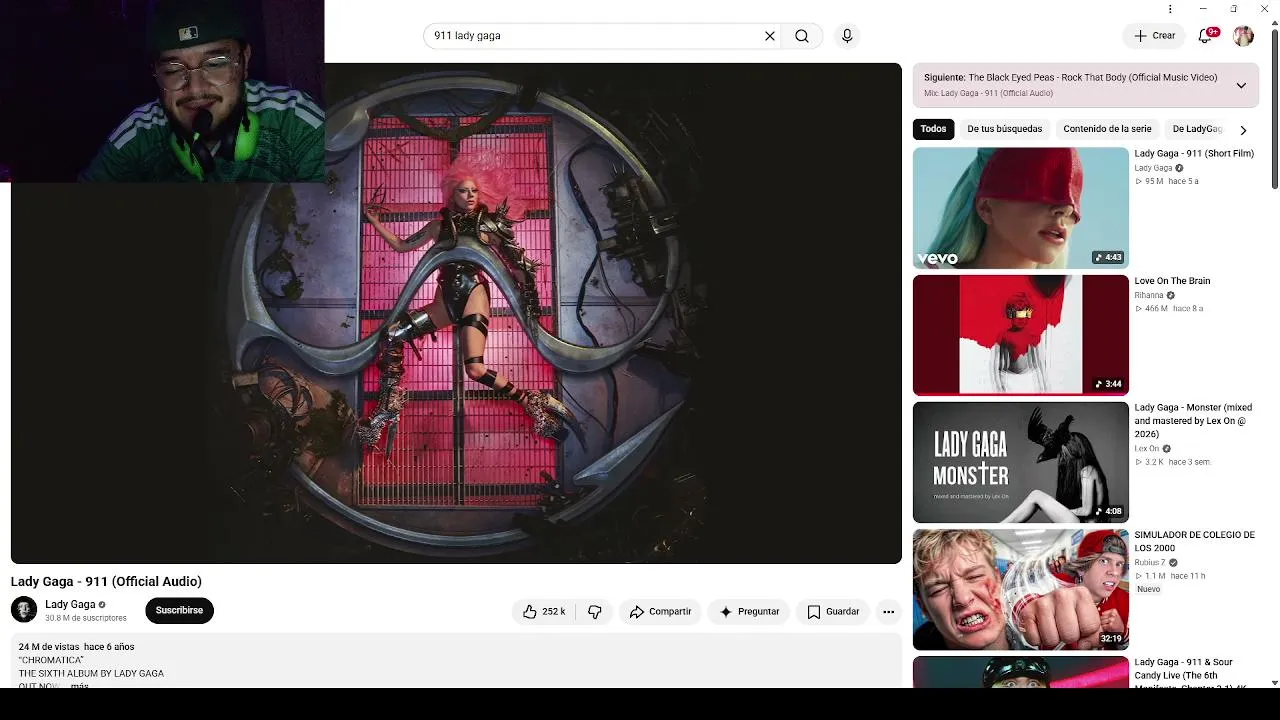Open the browser three-dot menu at top
Image resolution: width=1280 pixels, height=720 pixels.
tap(1170, 9)
